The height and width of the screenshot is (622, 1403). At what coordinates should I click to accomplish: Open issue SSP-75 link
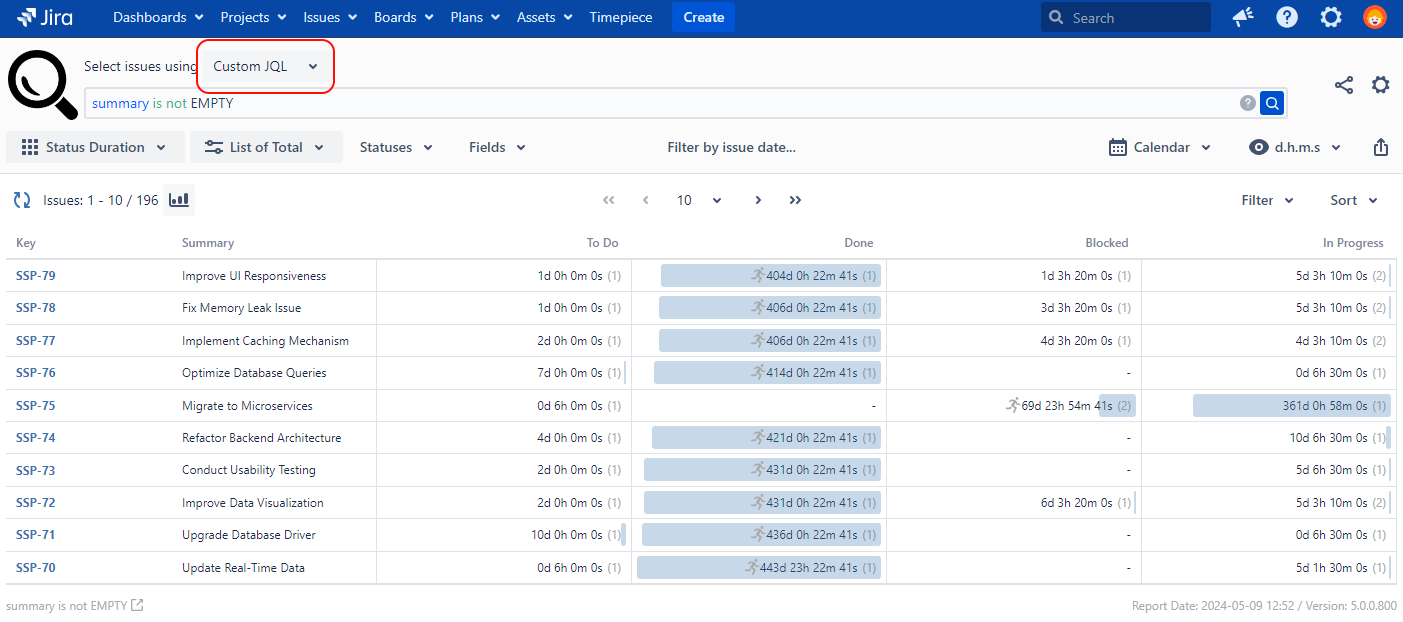(36, 406)
